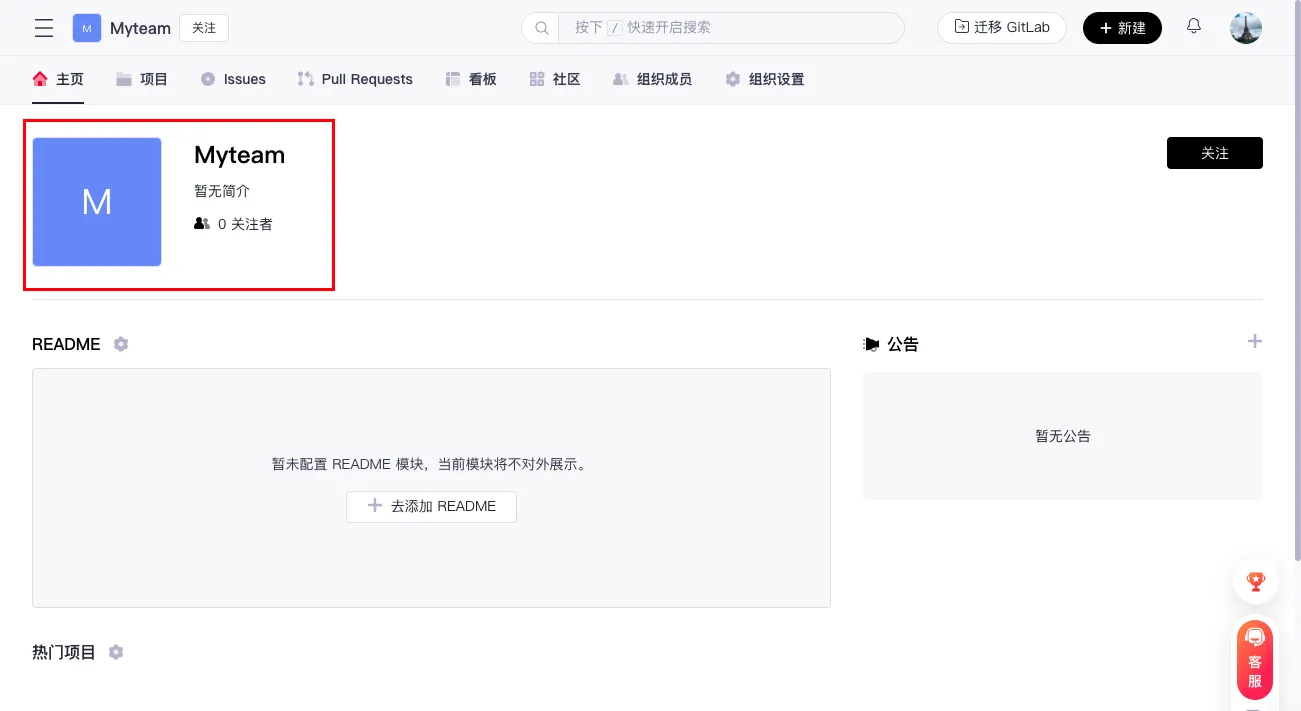Open the user avatar account menu
Viewport: 1301px width, 711px height.
pos(1245,28)
